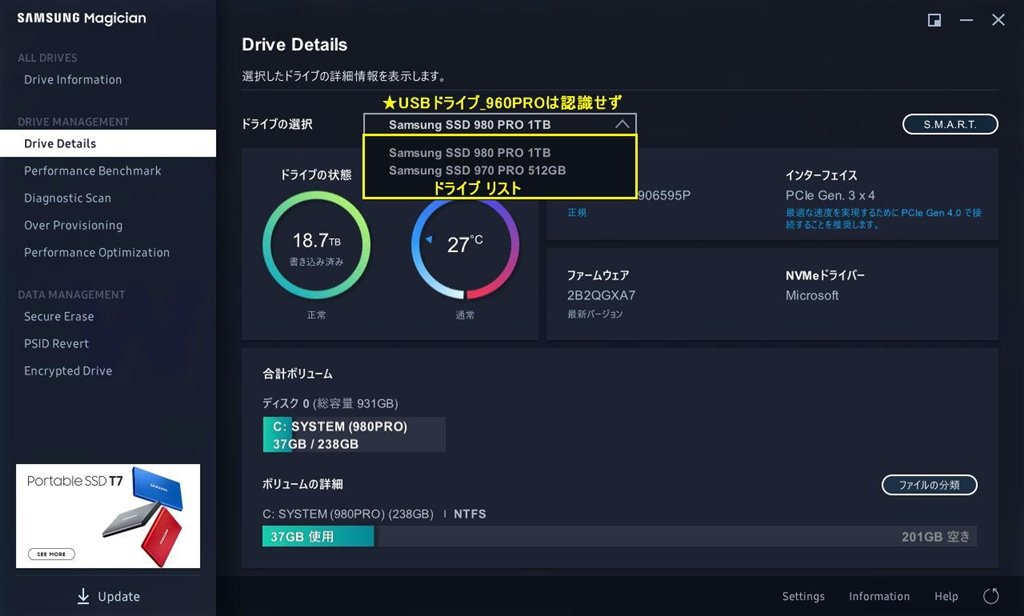
Task: Click the Microsoft NVMe driver value
Action: tap(812, 295)
